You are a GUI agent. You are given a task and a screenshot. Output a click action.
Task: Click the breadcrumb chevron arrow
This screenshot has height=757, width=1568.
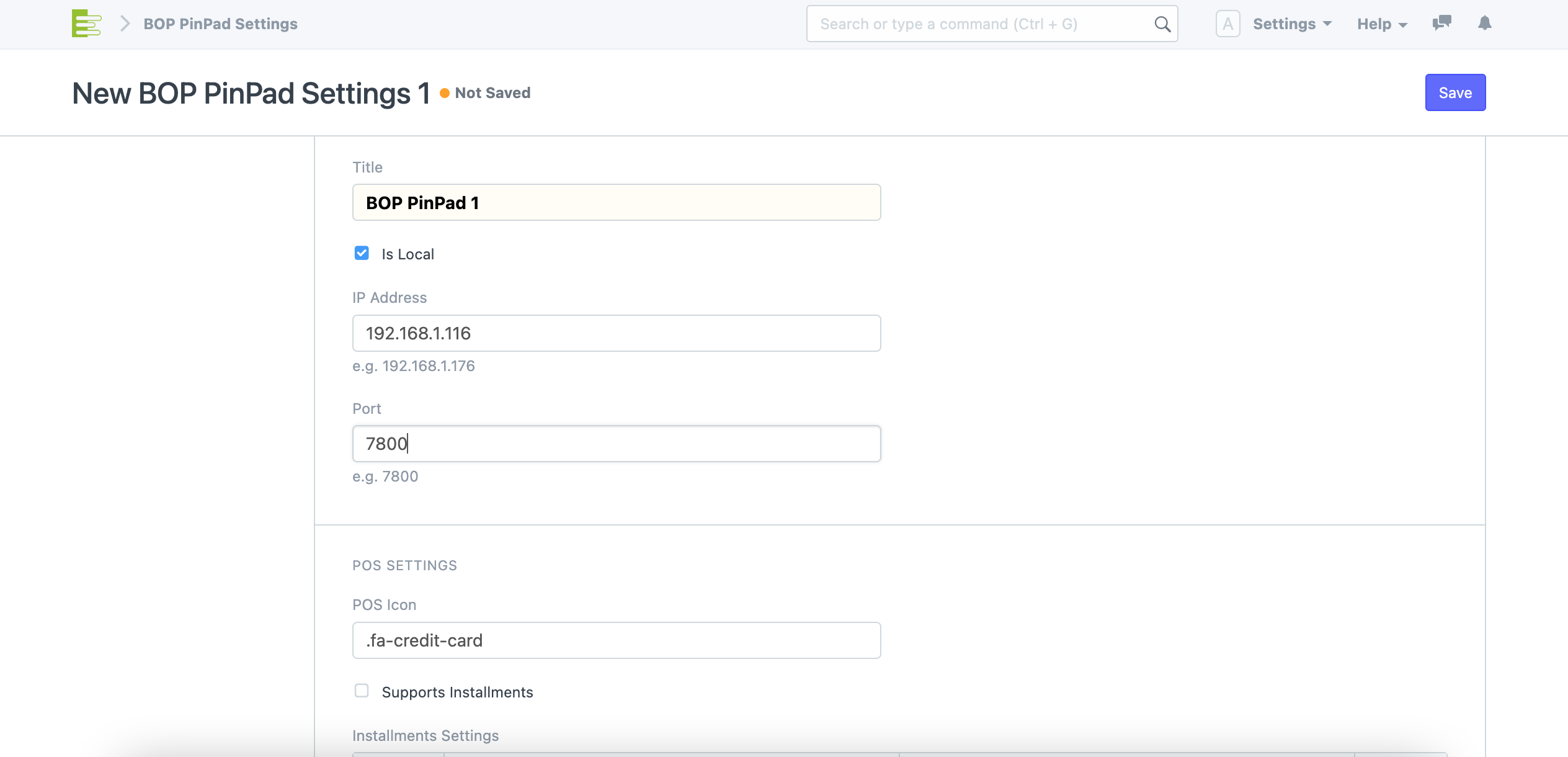click(125, 24)
